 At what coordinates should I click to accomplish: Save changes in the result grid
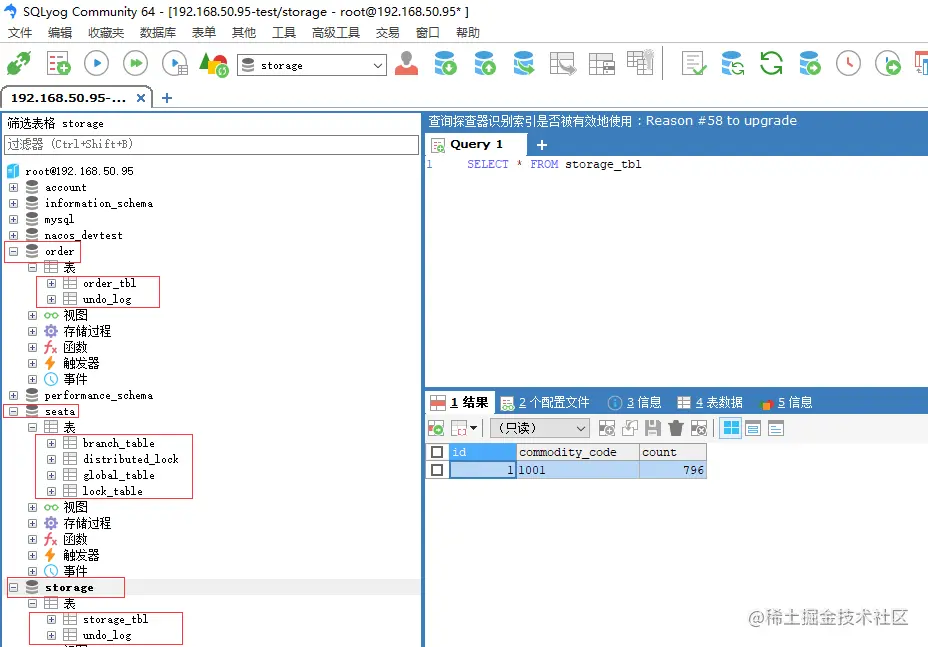tap(653, 428)
